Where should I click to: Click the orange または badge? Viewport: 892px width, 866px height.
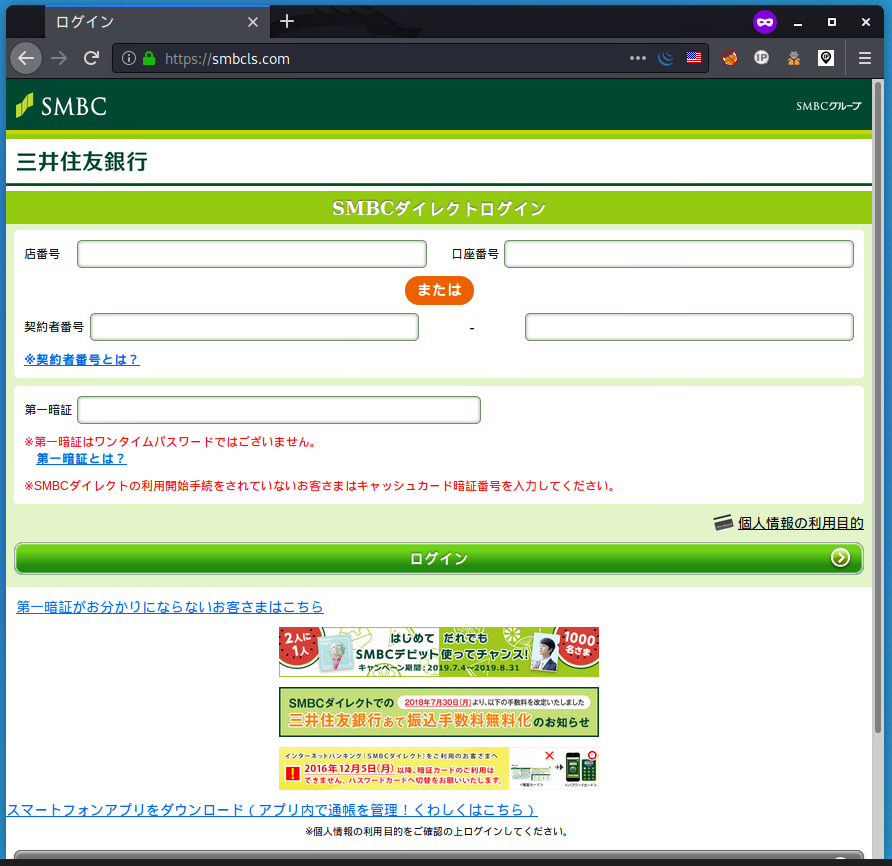(x=439, y=290)
